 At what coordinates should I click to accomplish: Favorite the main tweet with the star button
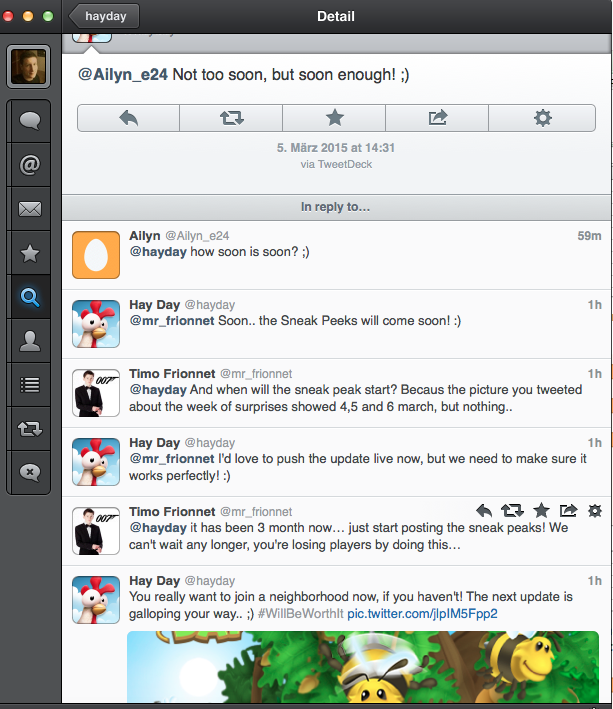[335, 118]
